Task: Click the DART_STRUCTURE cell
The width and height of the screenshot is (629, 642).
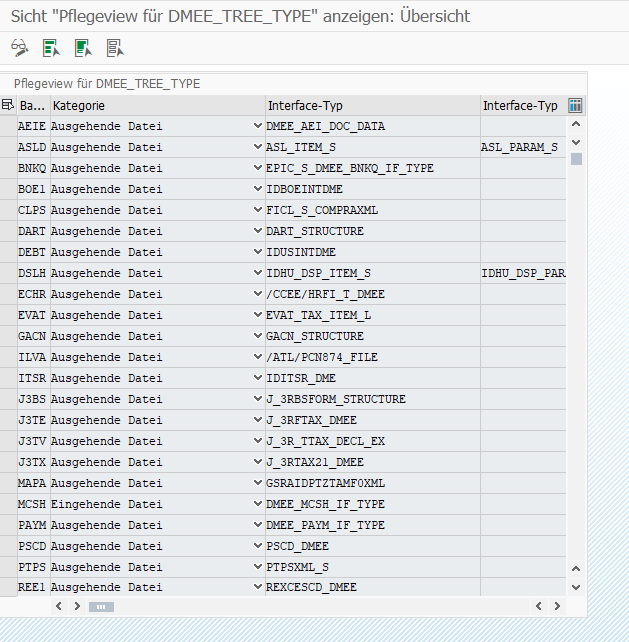Action: [x=373, y=231]
